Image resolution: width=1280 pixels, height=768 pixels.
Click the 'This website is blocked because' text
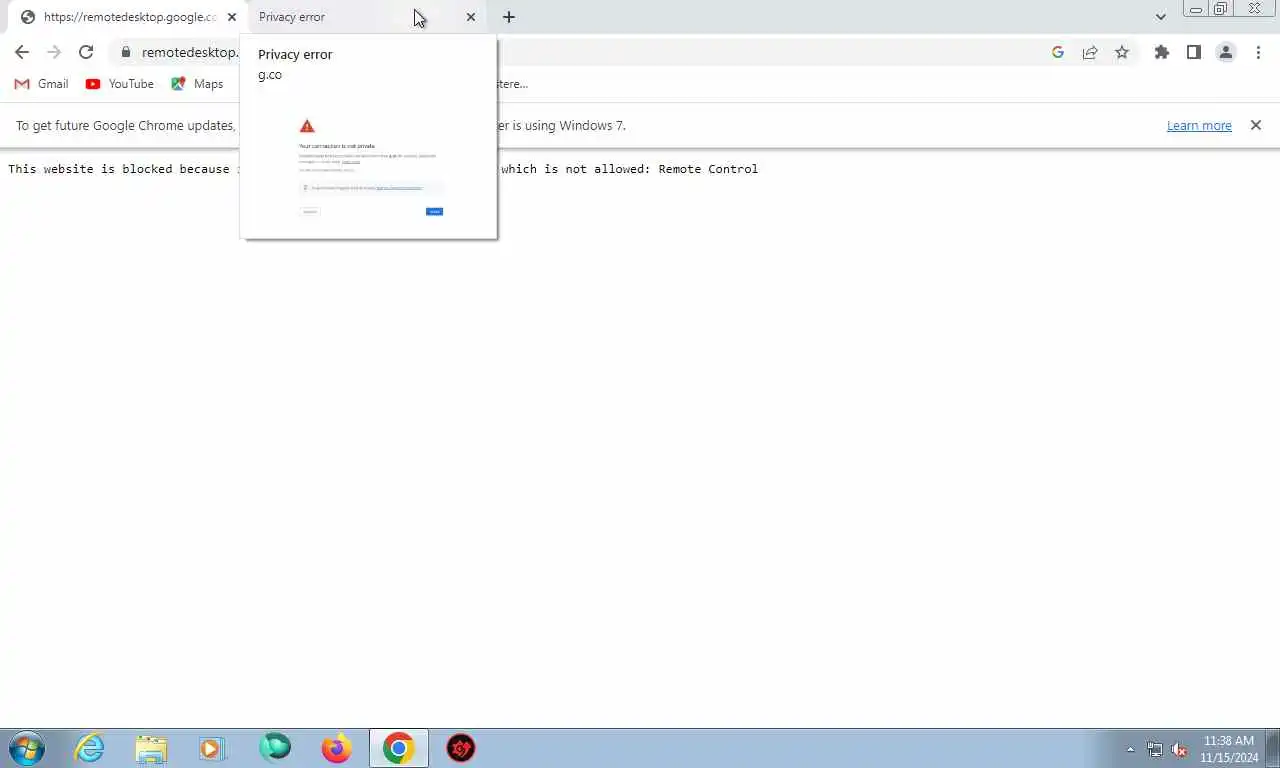click(x=119, y=169)
